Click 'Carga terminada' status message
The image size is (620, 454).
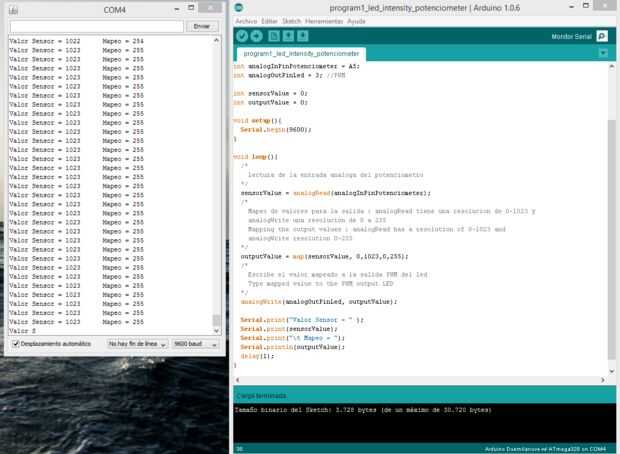click(x=261, y=395)
